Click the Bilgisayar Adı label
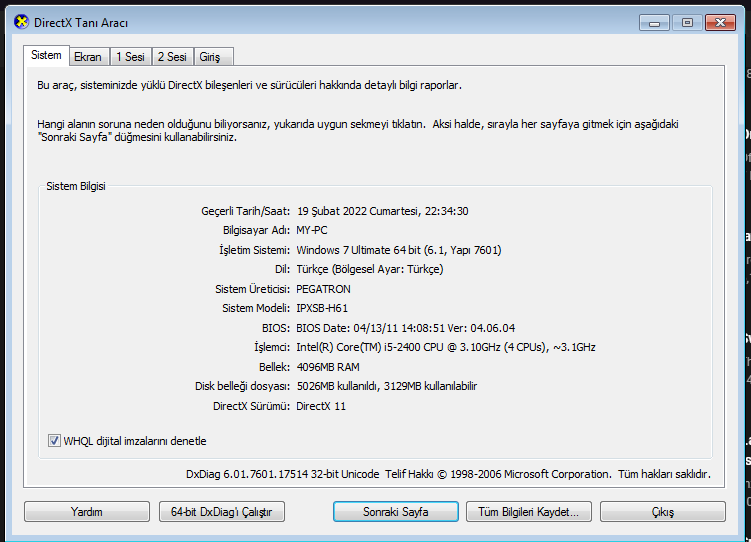751x542 pixels. coord(256,230)
